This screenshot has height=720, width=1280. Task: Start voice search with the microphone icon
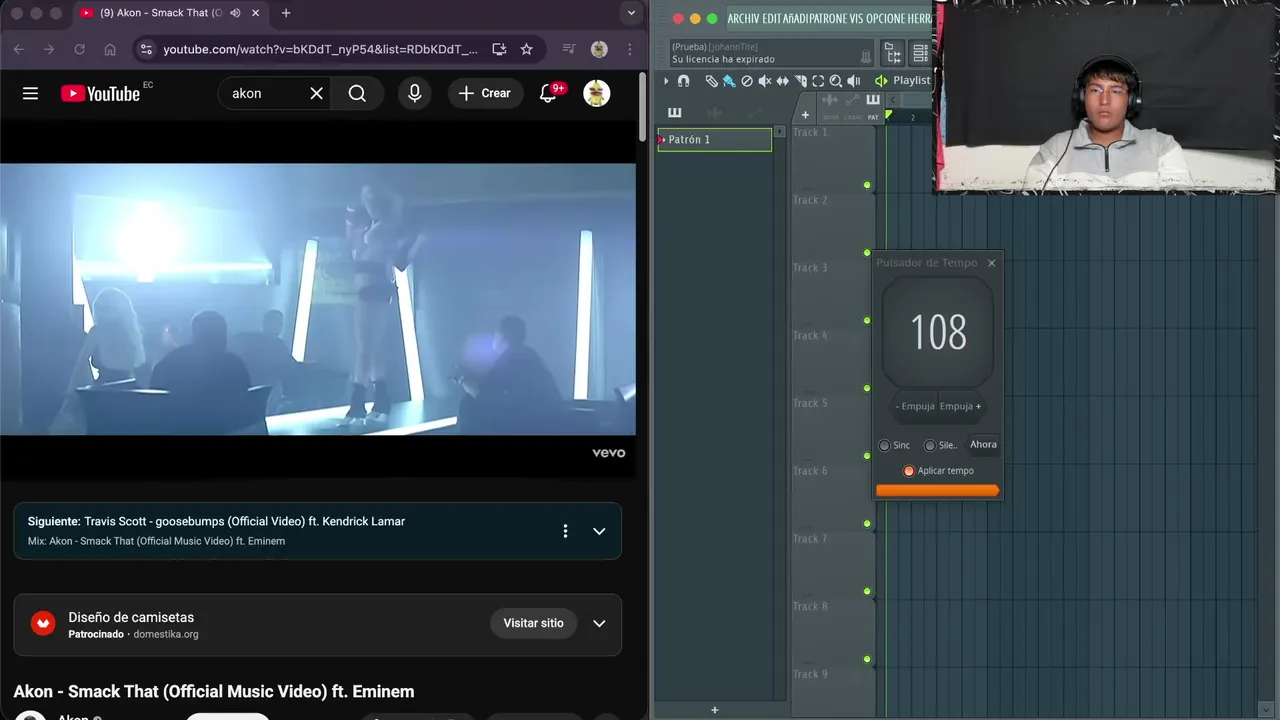(x=414, y=93)
